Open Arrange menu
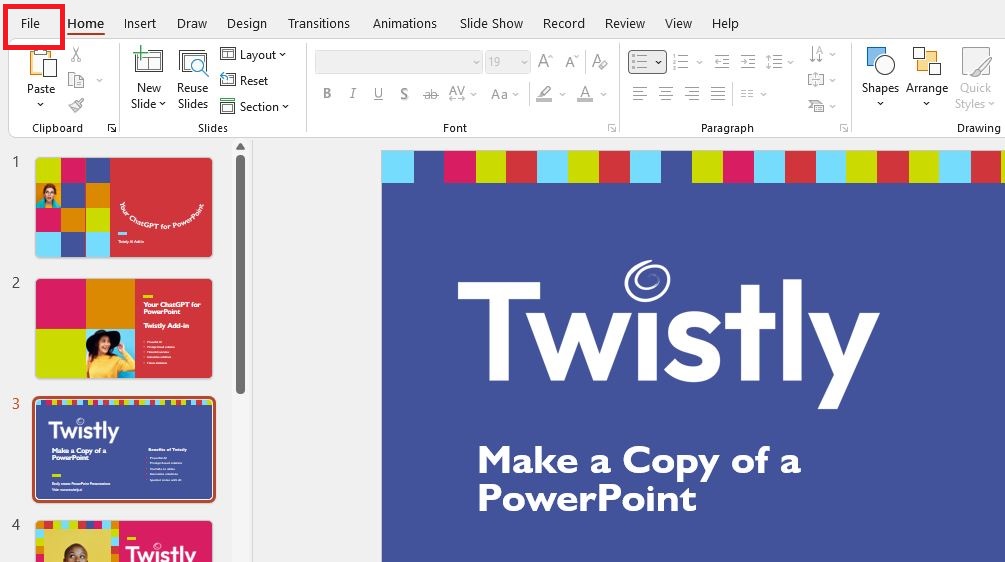Image resolution: width=1005 pixels, height=562 pixels. coord(927,77)
